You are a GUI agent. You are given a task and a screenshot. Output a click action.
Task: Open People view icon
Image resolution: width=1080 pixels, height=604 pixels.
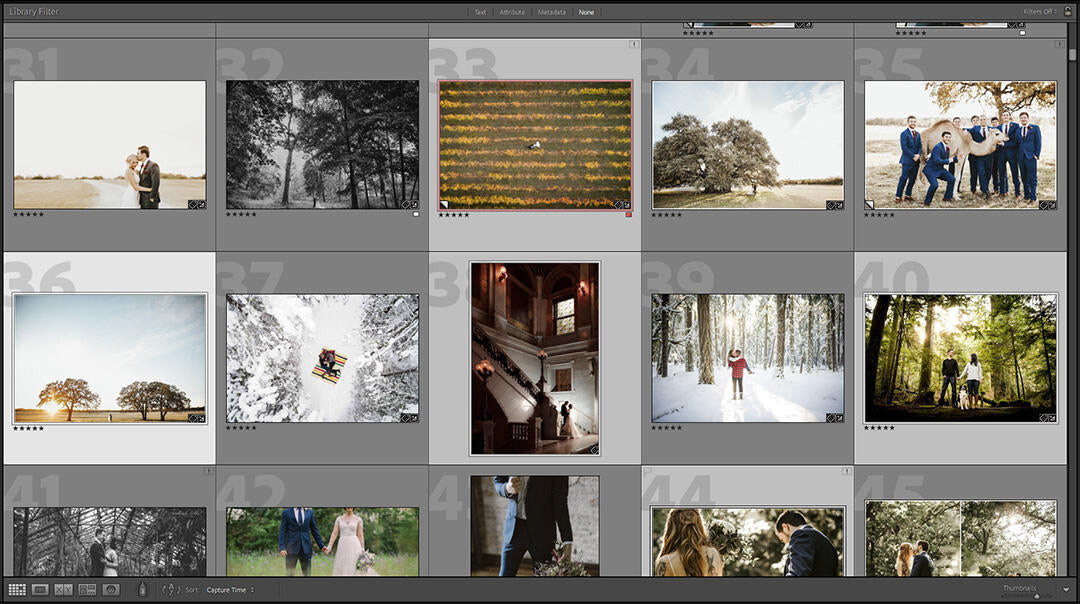click(111, 590)
